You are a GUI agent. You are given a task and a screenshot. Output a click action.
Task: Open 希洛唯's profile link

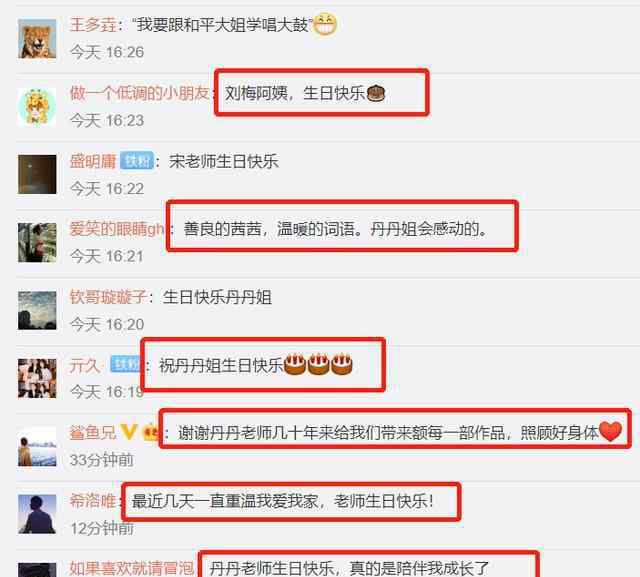tap(93, 501)
